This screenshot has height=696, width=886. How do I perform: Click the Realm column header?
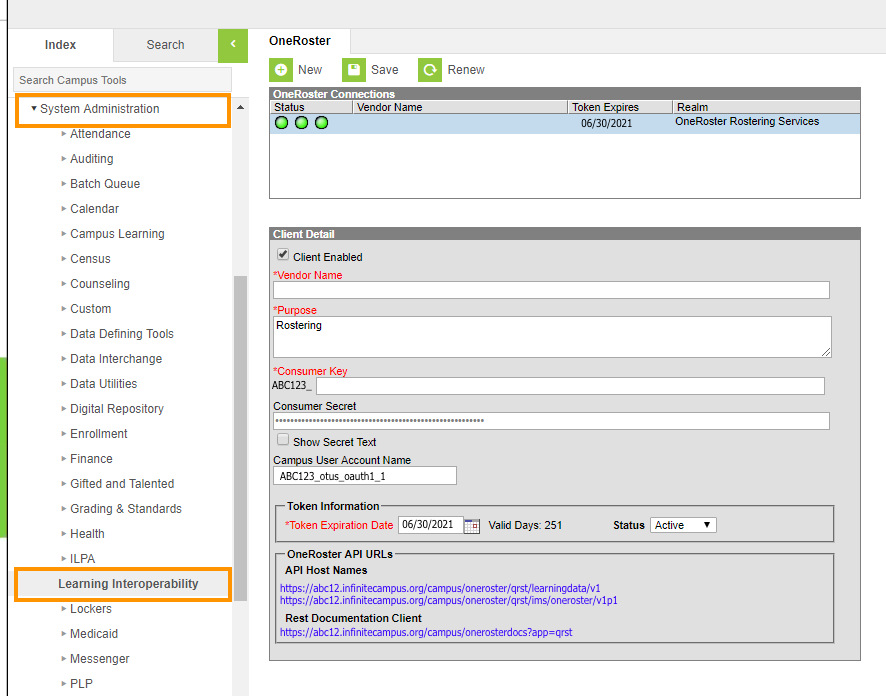click(766, 107)
